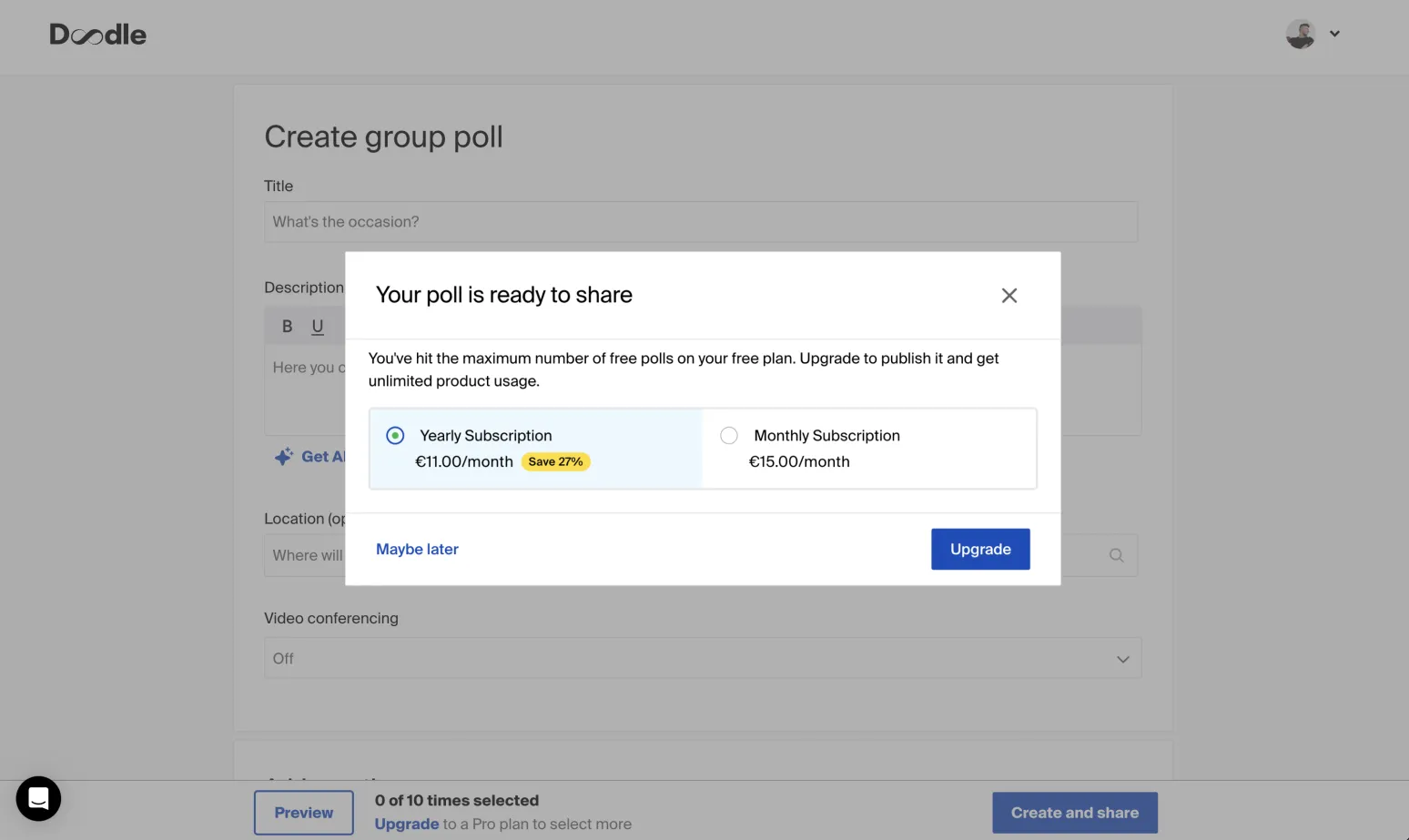Click the location search magnifier icon
1409x840 pixels.
pos(1116,555)
